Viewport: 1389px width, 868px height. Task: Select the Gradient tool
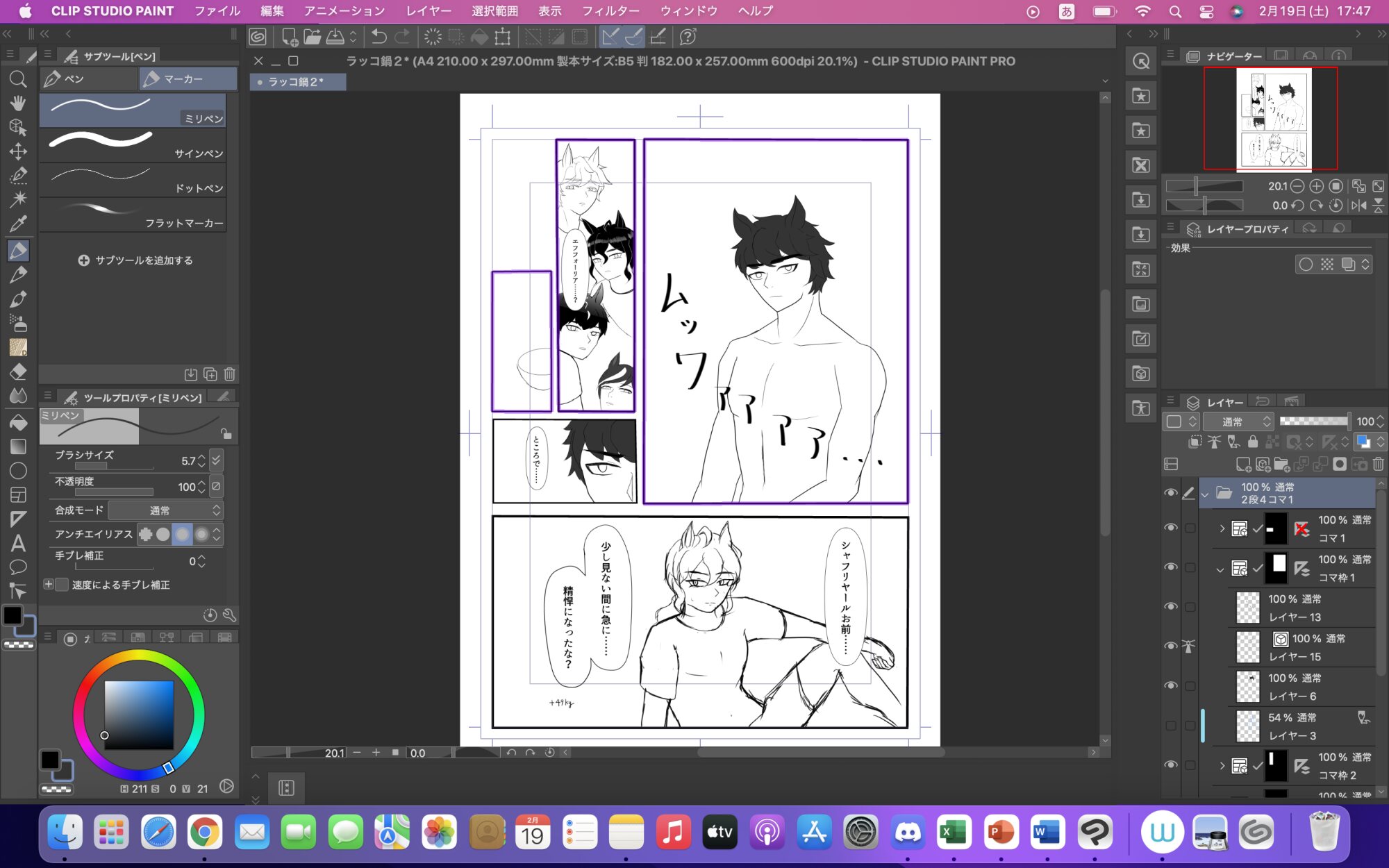point(18,446)
